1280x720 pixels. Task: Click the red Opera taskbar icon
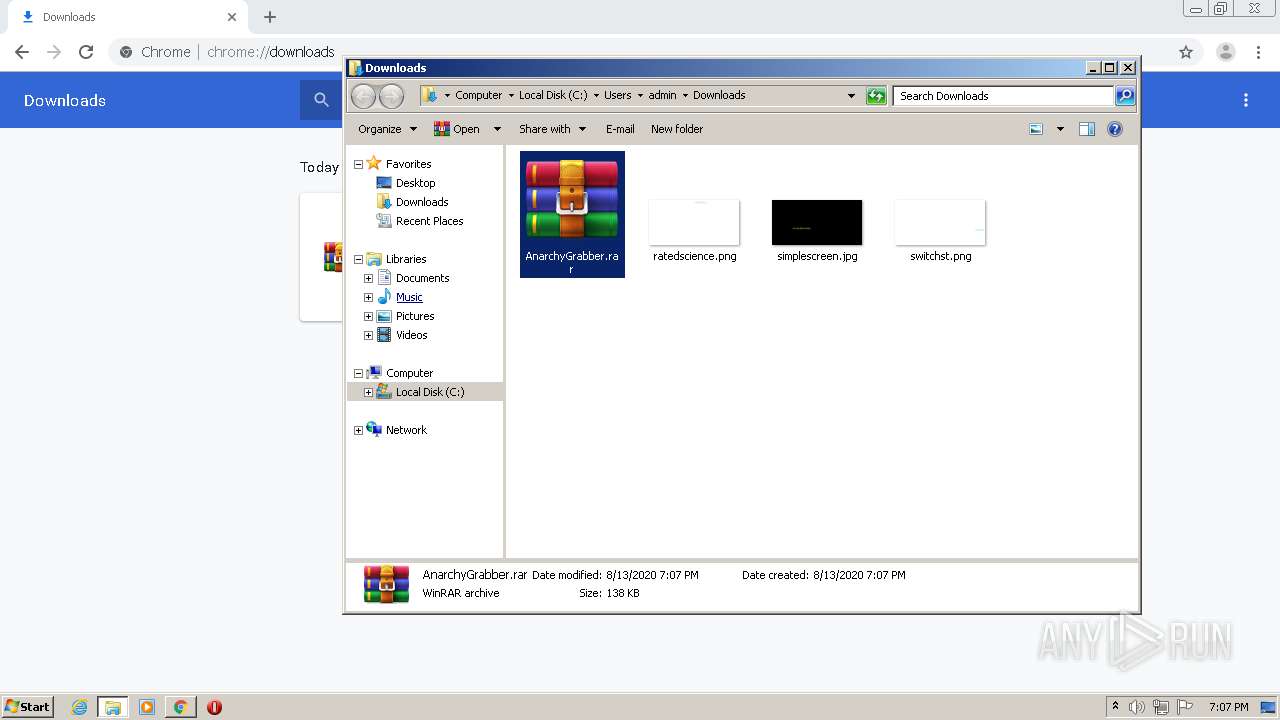(x=214, y=707)
